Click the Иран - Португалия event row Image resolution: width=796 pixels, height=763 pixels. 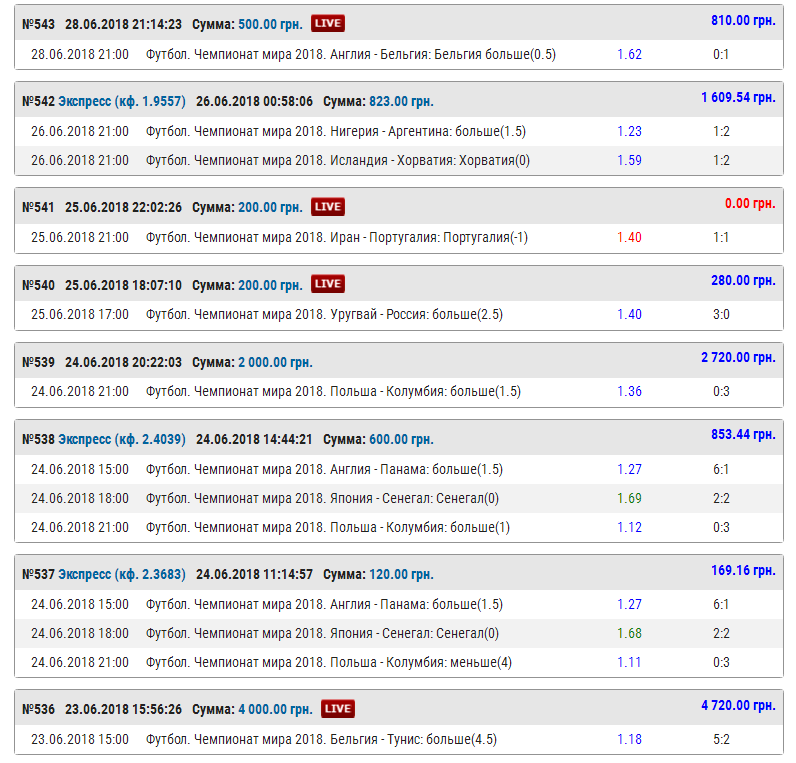point(399,238)
